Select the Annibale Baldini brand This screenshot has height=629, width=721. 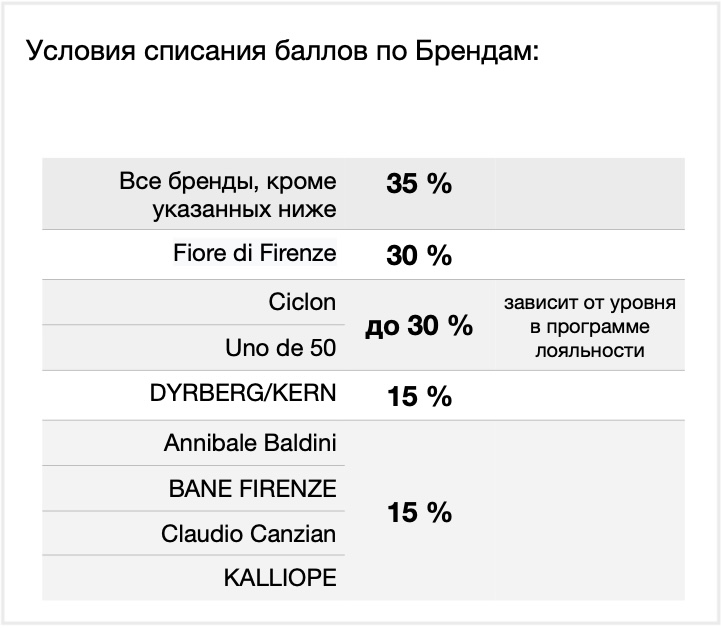tap(250, 443)
